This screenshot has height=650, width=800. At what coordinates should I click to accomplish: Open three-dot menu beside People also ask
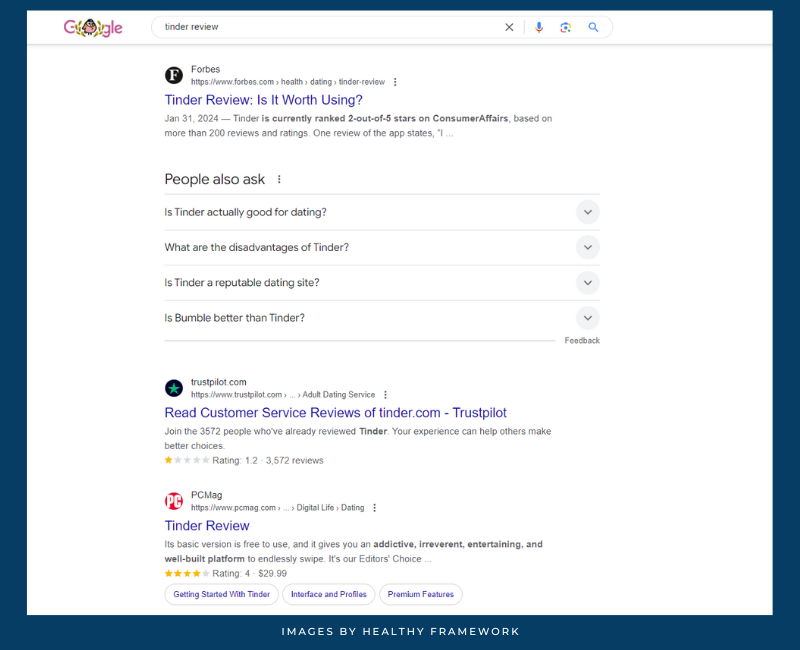pos(279,180)
